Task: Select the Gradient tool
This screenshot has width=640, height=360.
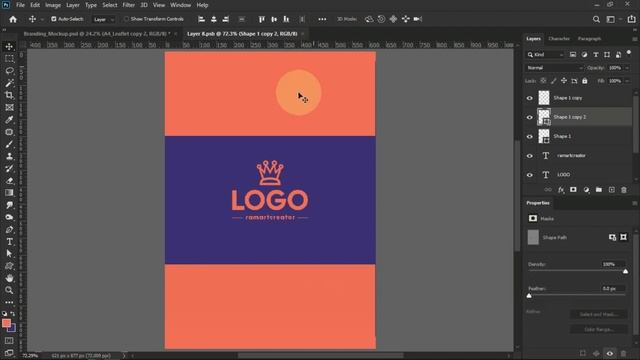Action: coord(9,193)
